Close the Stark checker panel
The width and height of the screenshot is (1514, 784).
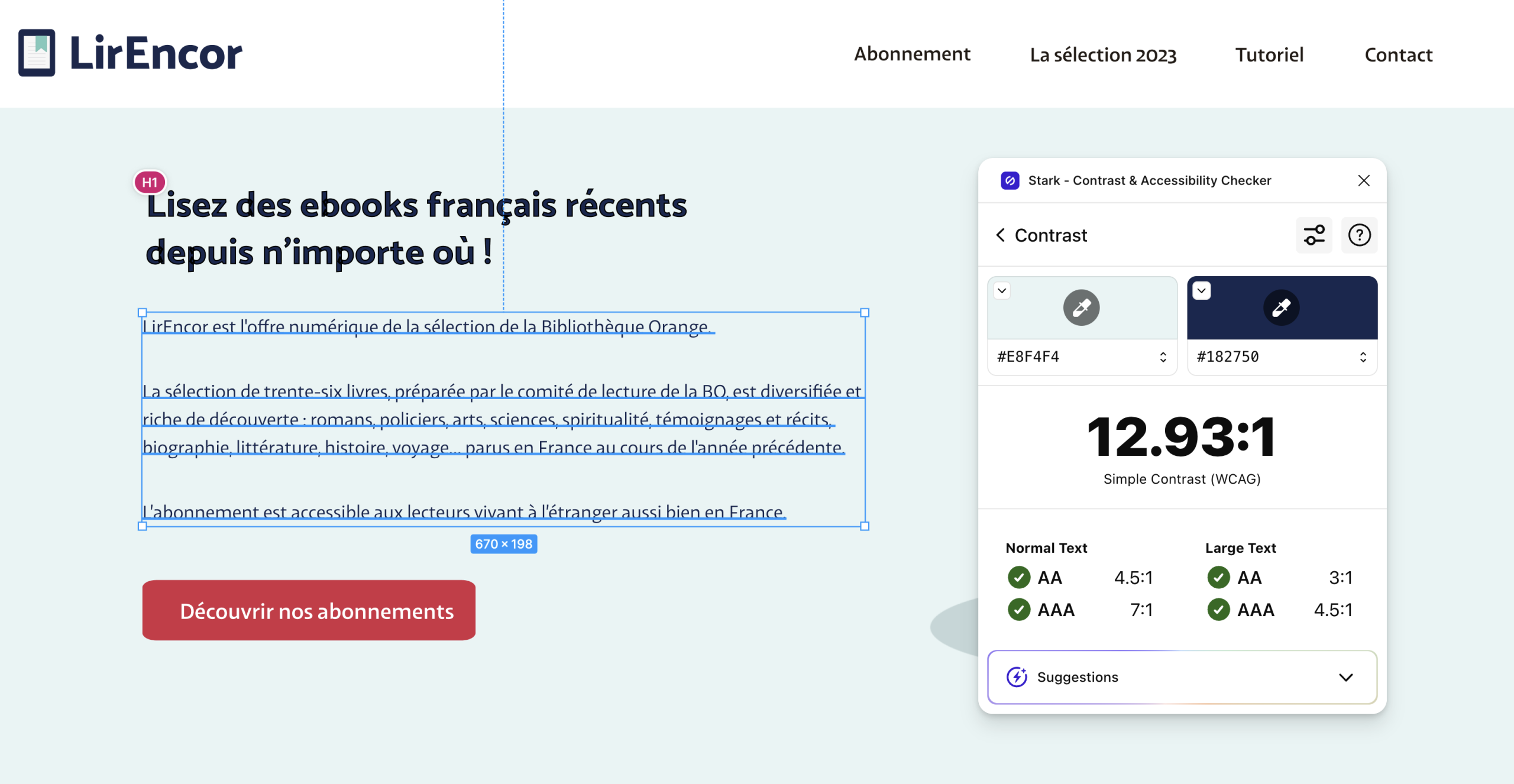tap(1364, 180)
